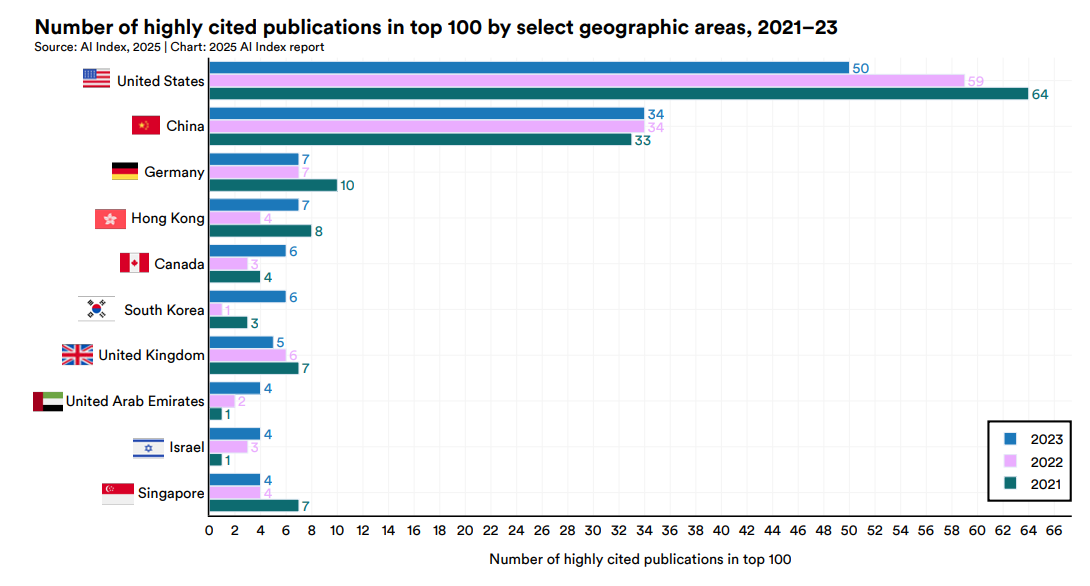The width and height of the screenshot is (1090, 586).
Task: Click the chart title text
Action: click(x=436, y=27)
